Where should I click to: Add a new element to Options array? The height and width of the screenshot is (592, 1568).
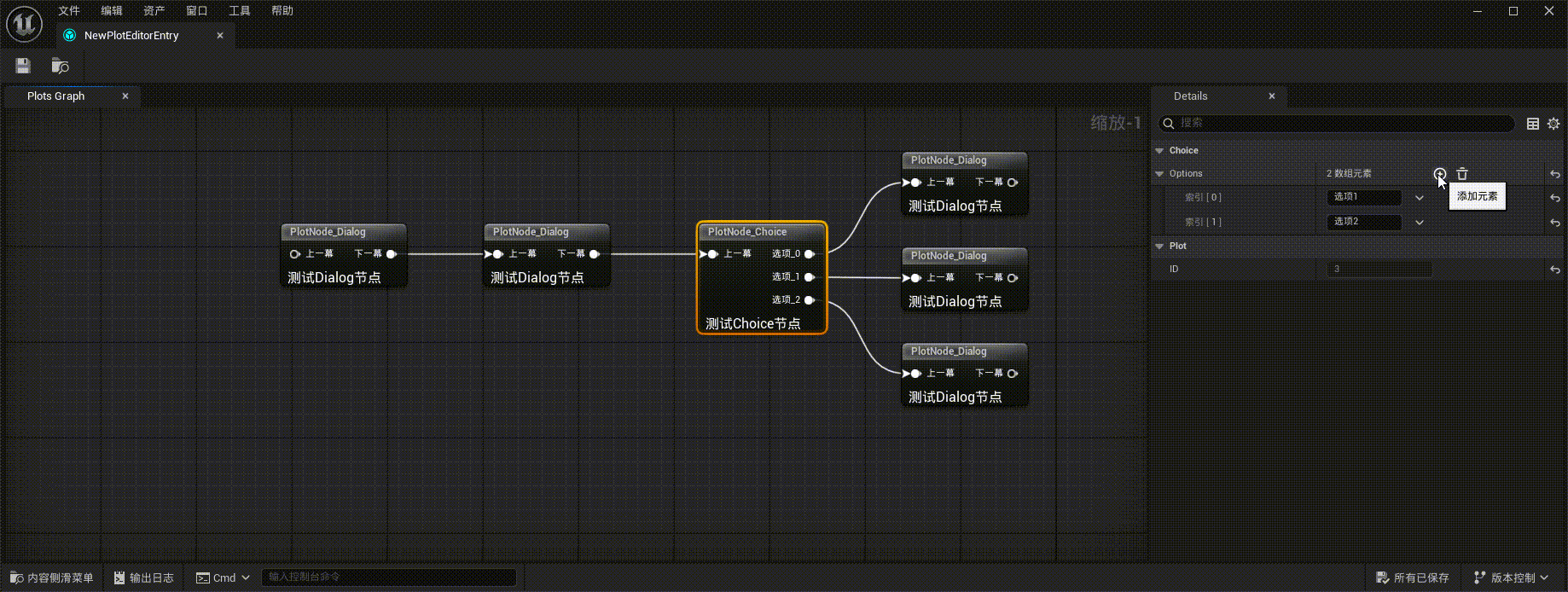[x=1439, y=174]
